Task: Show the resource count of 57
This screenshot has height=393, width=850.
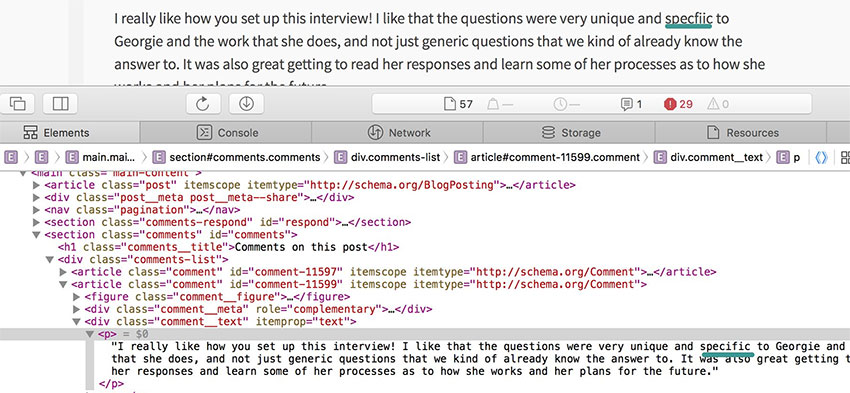Action: point(459,104)
